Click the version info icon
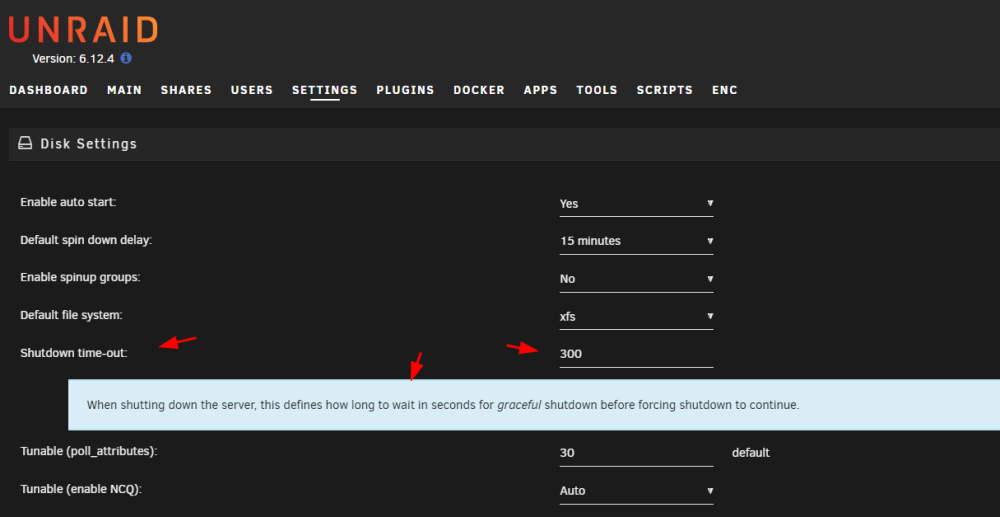Viewport: 1000px width, 517px height. [x=126, y=58]
